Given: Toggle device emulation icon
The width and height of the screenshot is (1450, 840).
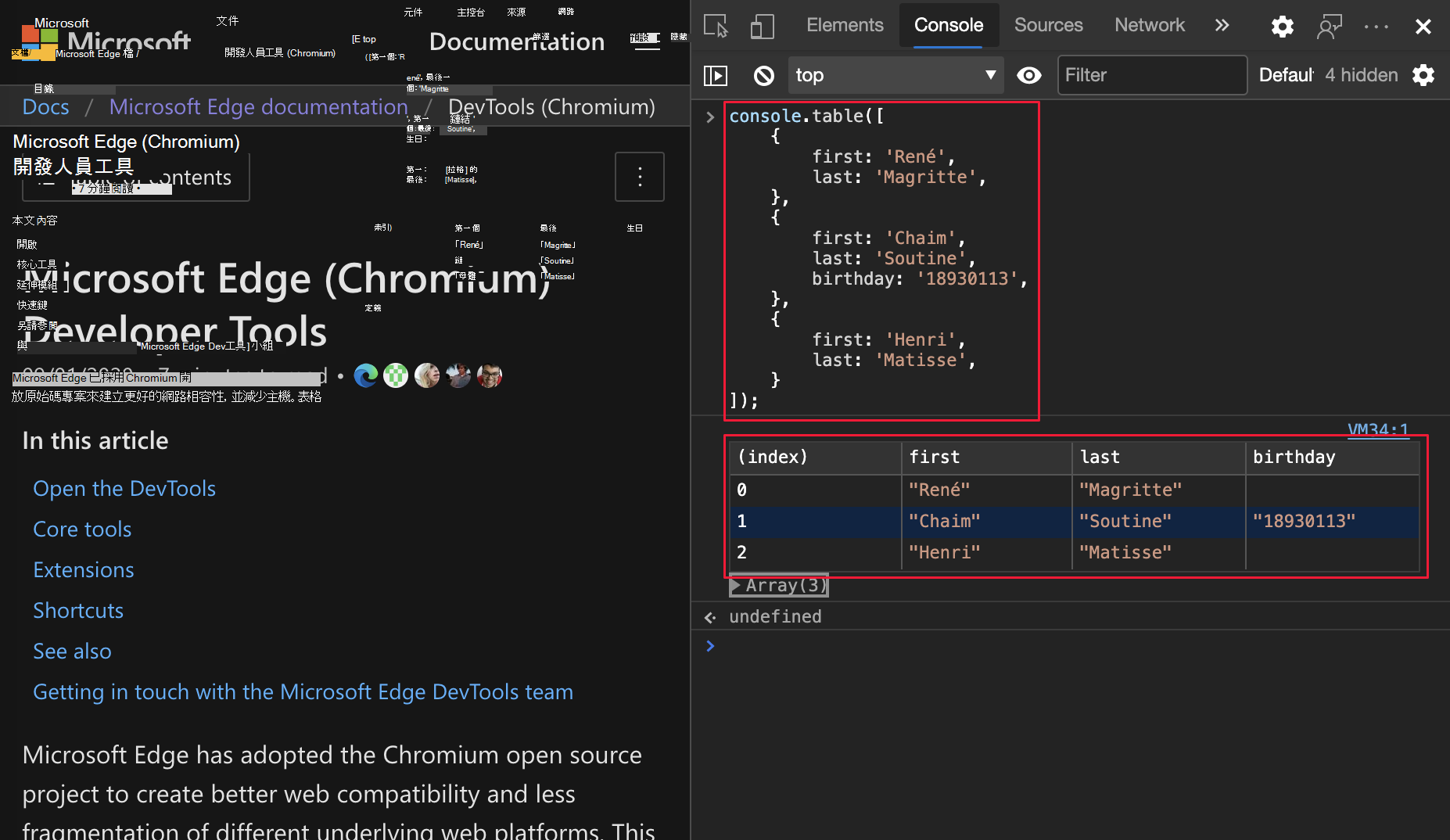Looking at the screenshot, I should pyautogui.click(x=762, y=26).
